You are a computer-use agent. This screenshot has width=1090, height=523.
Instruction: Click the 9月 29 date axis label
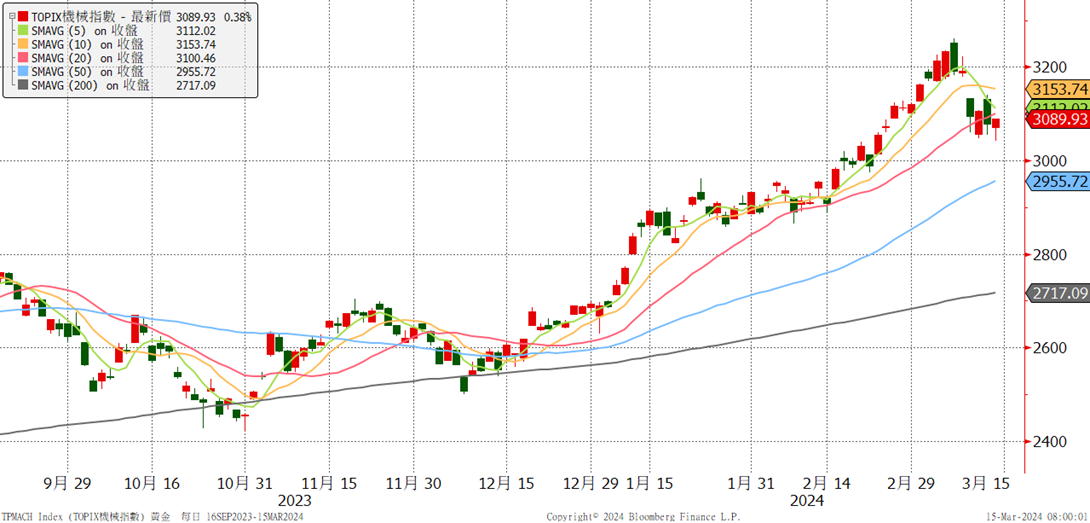65,482
